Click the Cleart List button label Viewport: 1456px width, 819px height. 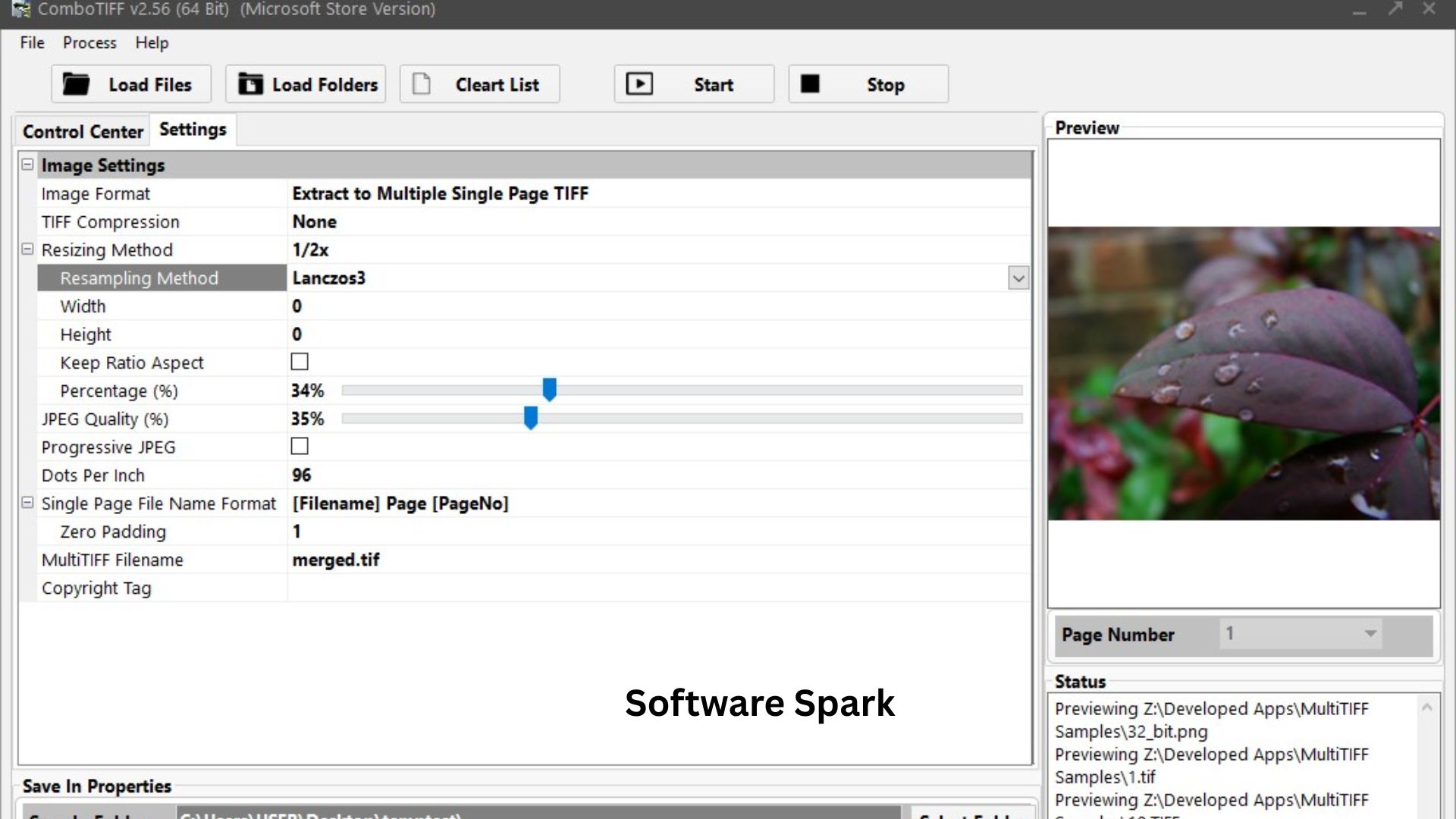497,85
